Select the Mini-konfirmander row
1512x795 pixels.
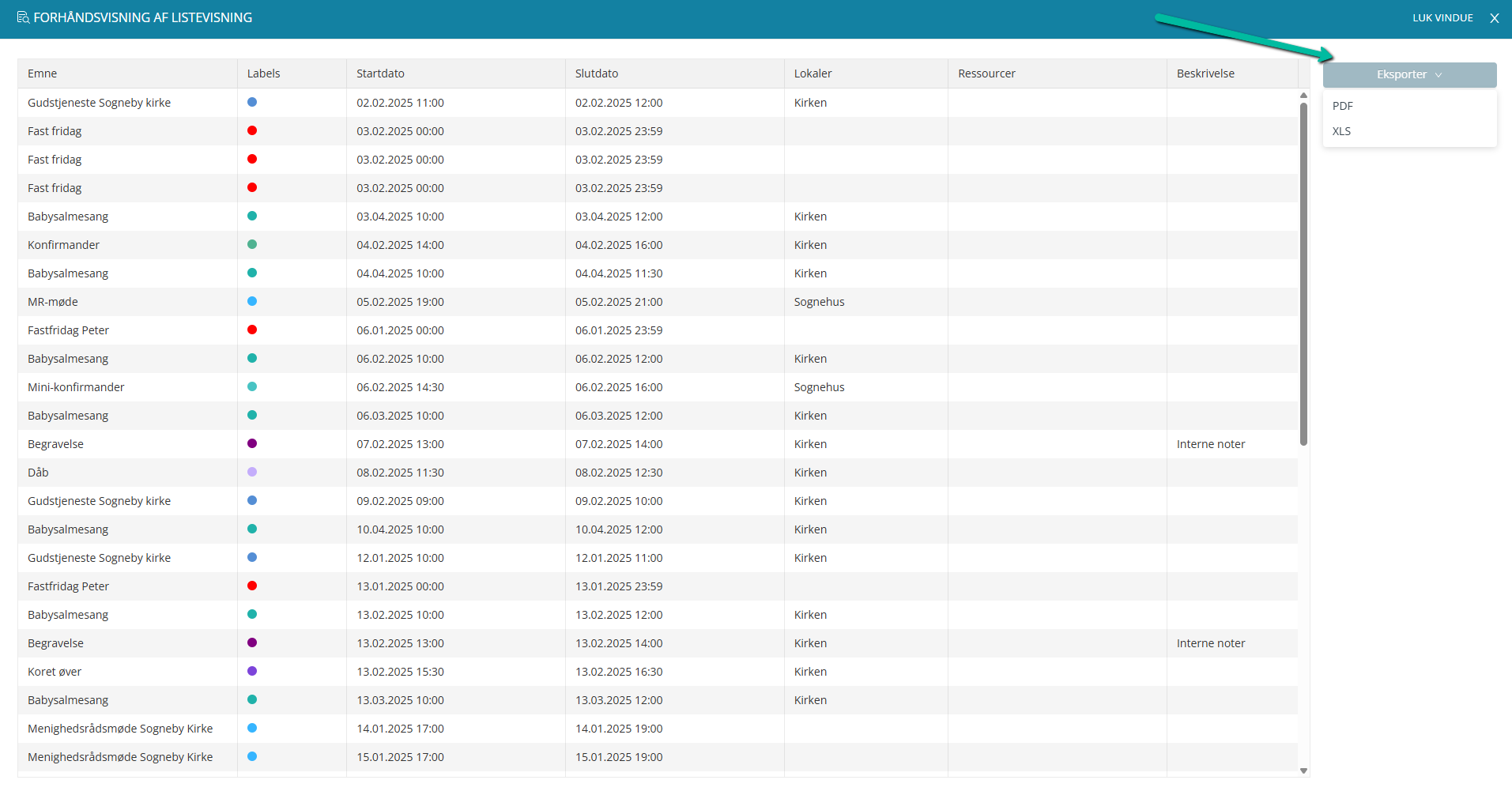pyautogui.click(x=658, y=387)
